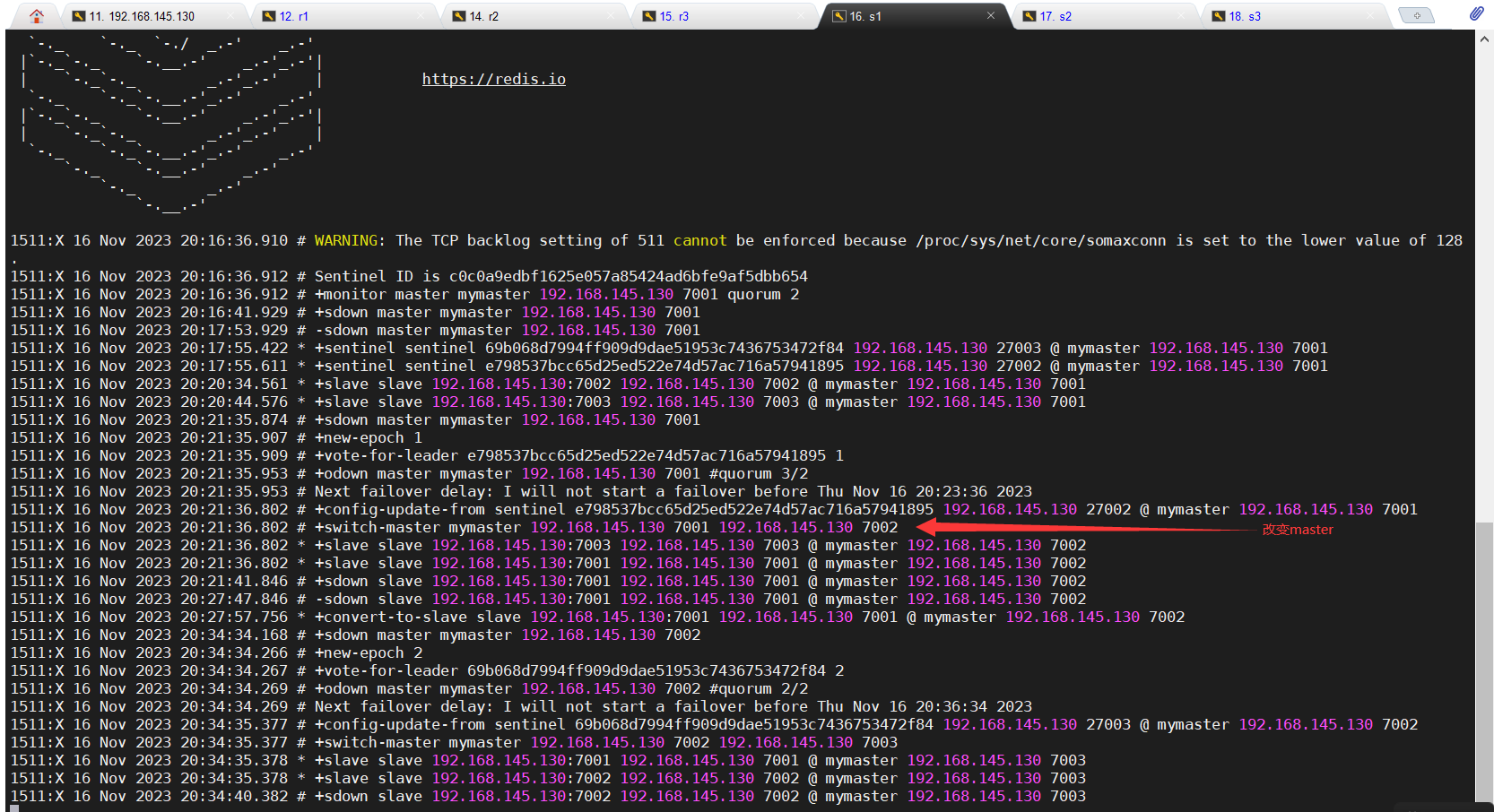Image resolution: width=1494 pixels, height=812 pixels.
Task: Click sentinel ID 69b068d7994… in '+sentinel' line
Action: (x=664, y=348)
